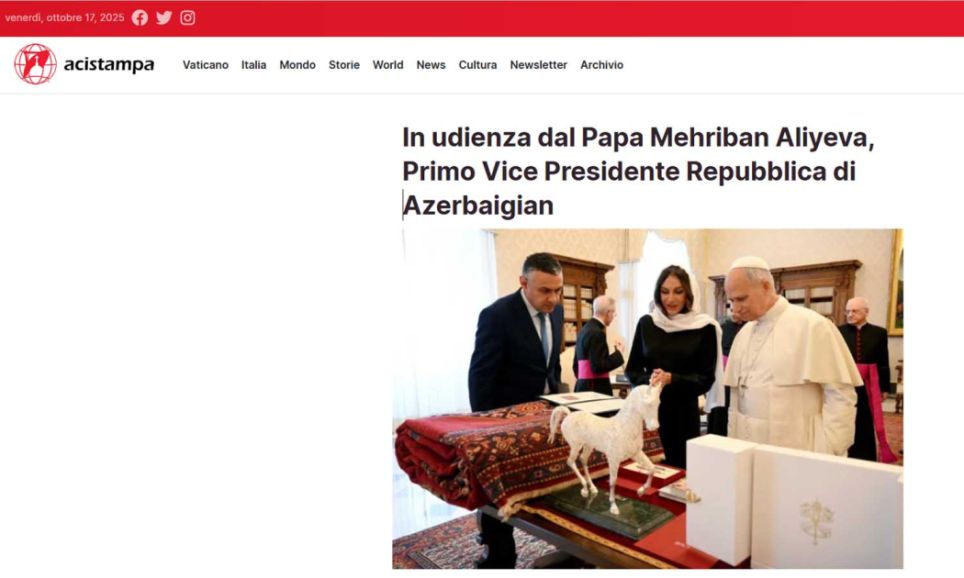Click the word Azerbaigian in the headline
Screen dimensions: 964x578
tap(478, 205)
